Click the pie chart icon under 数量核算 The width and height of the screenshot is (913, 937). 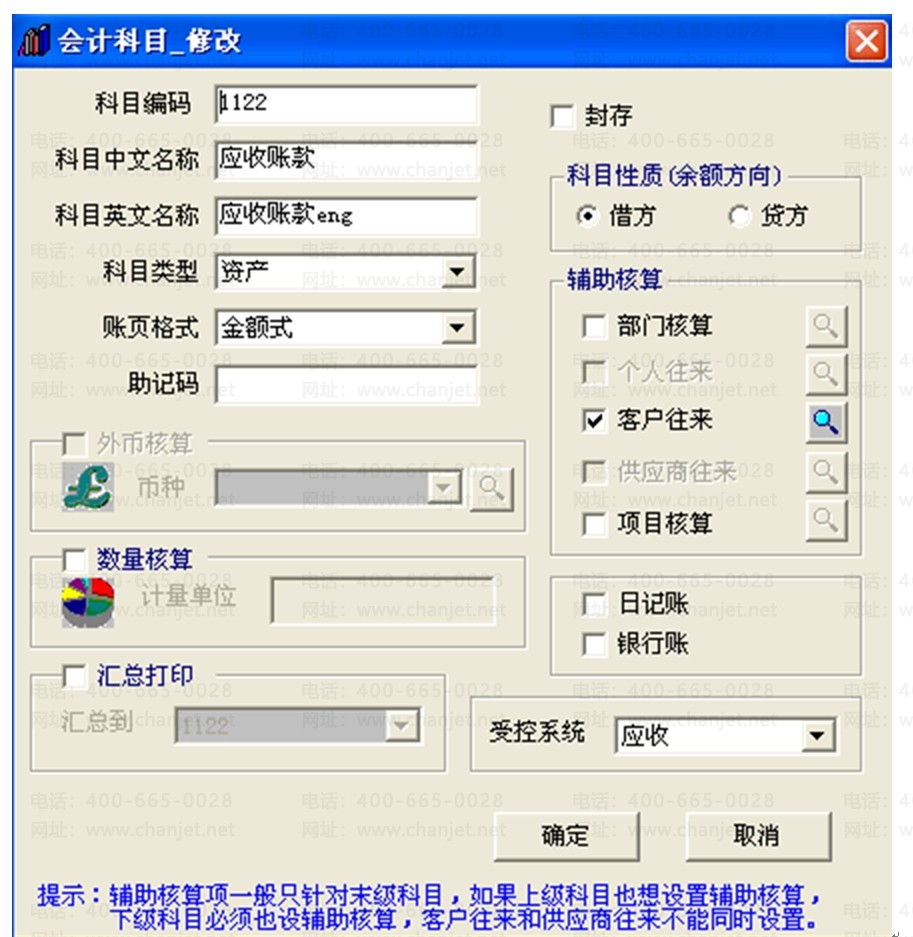coord(88,602)
